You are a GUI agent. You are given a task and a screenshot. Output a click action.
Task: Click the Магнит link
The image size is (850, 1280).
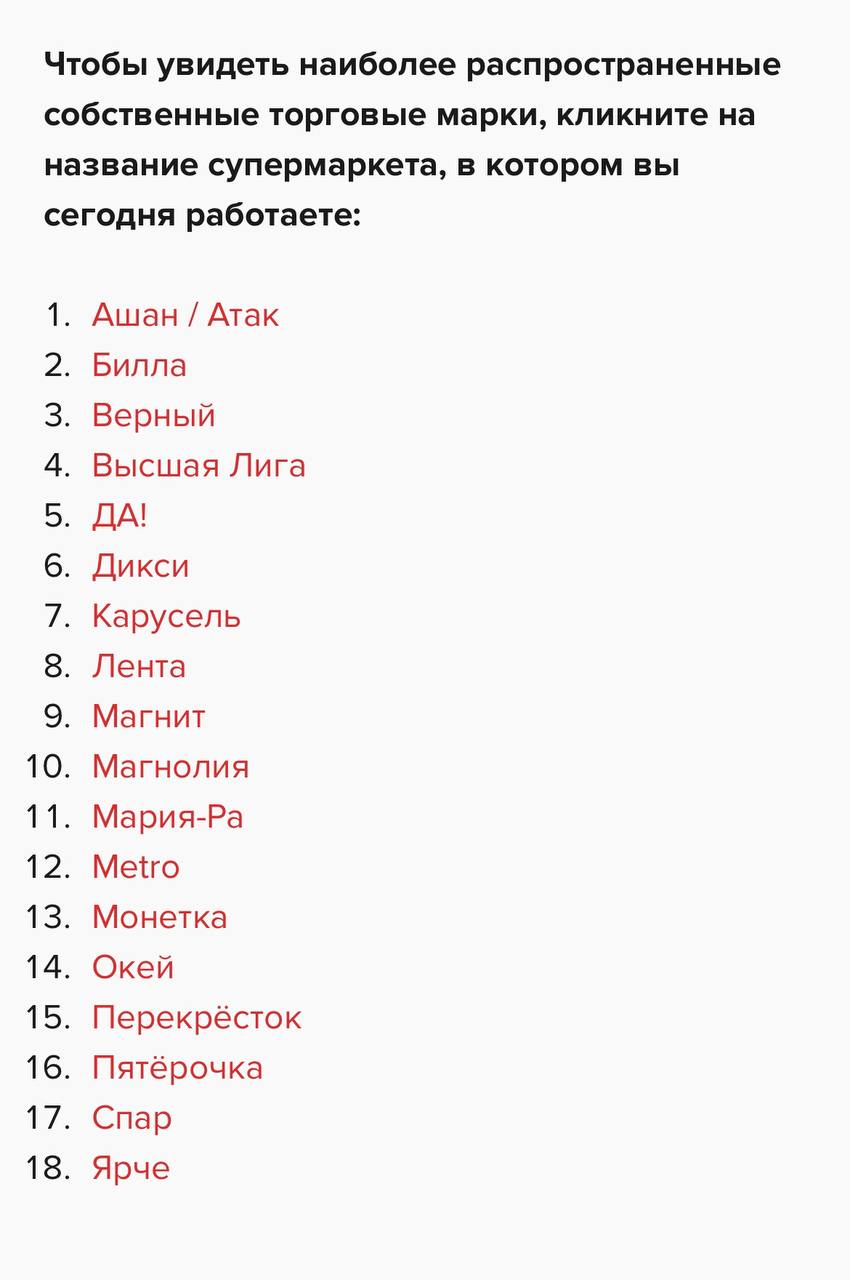click(148, 717)
